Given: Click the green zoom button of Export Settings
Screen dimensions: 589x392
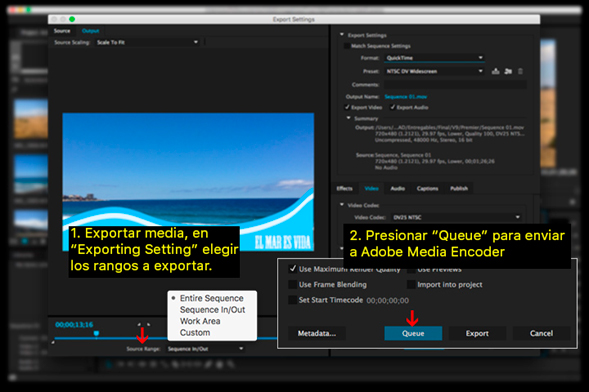Looking at the screenshot, I should coord(72,19).
